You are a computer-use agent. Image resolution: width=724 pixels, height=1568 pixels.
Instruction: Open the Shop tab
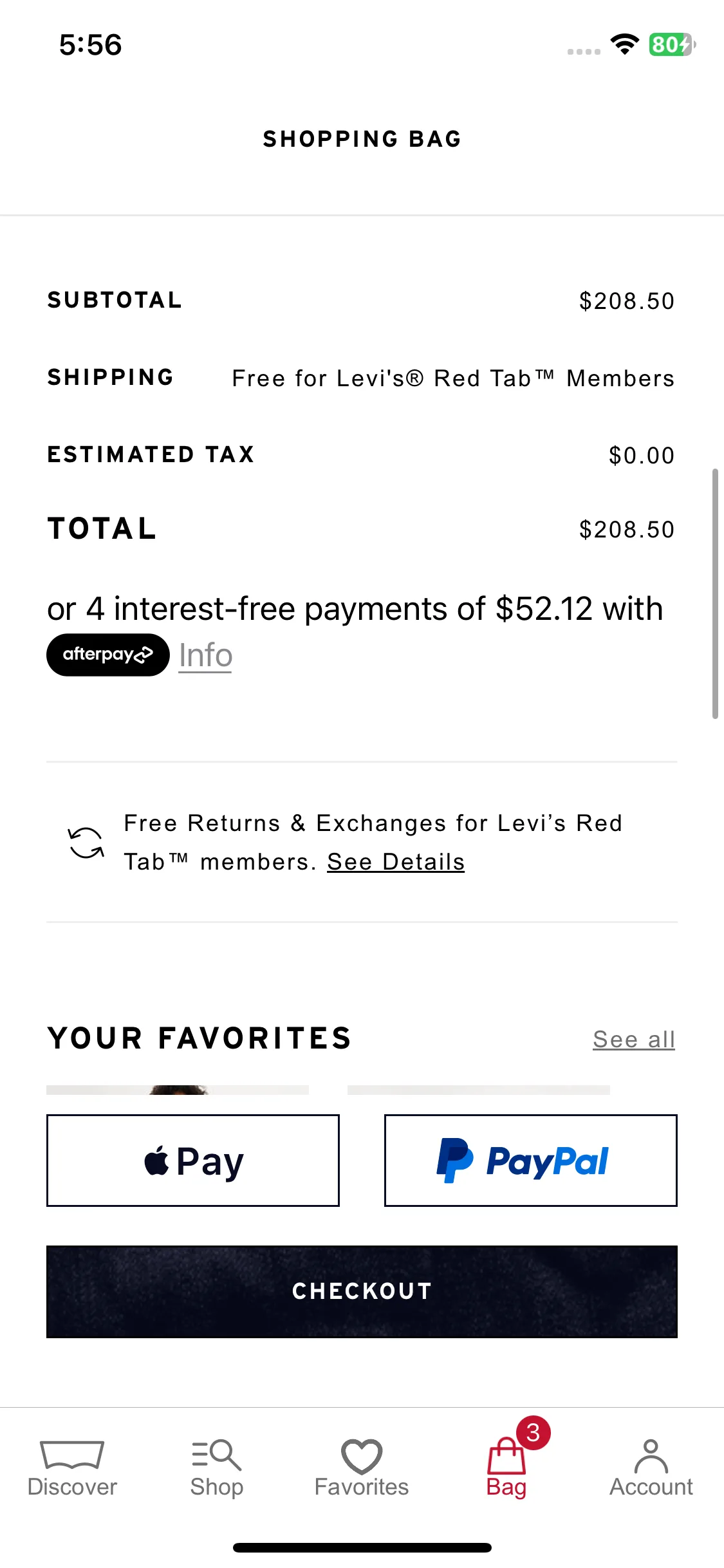click(217, 1468)
